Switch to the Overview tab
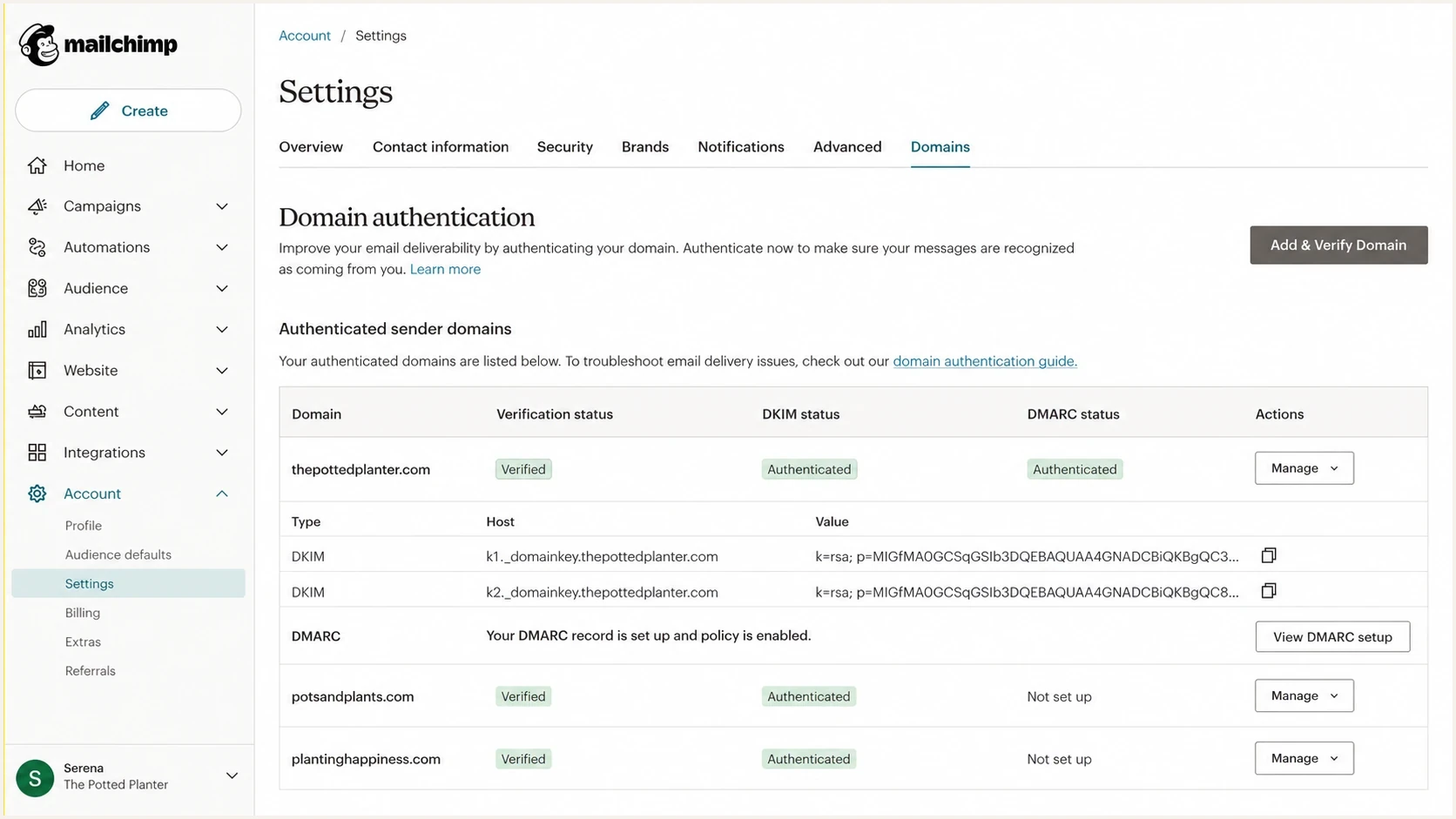This screenshot has height=819, width=1456. tap(311, 147)
